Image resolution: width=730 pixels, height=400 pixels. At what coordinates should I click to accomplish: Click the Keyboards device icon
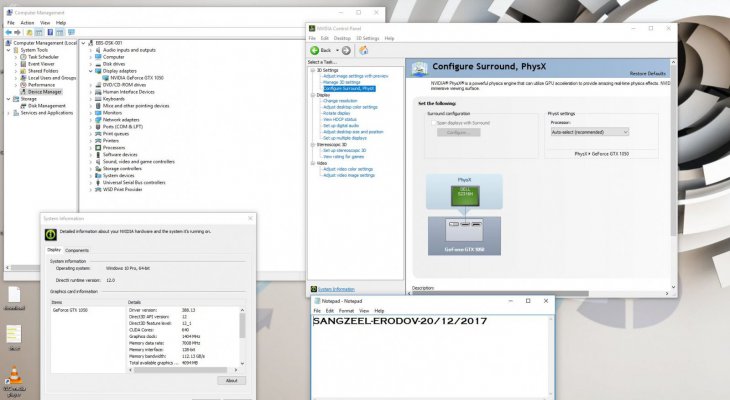(98, 99)
